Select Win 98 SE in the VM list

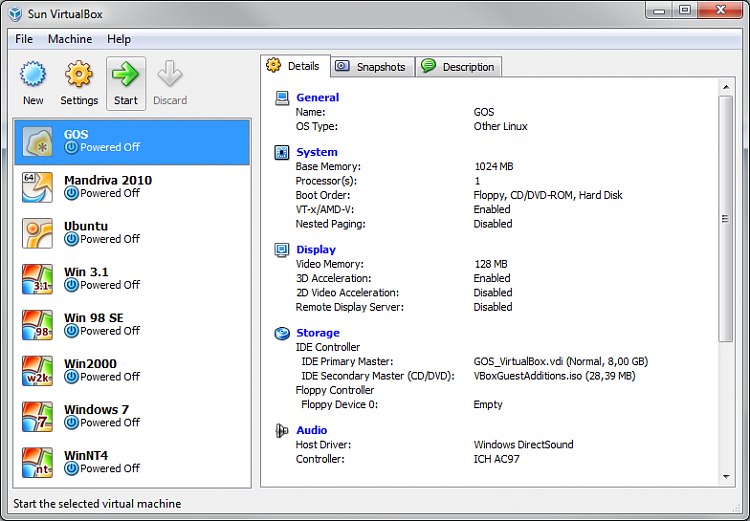132,325
